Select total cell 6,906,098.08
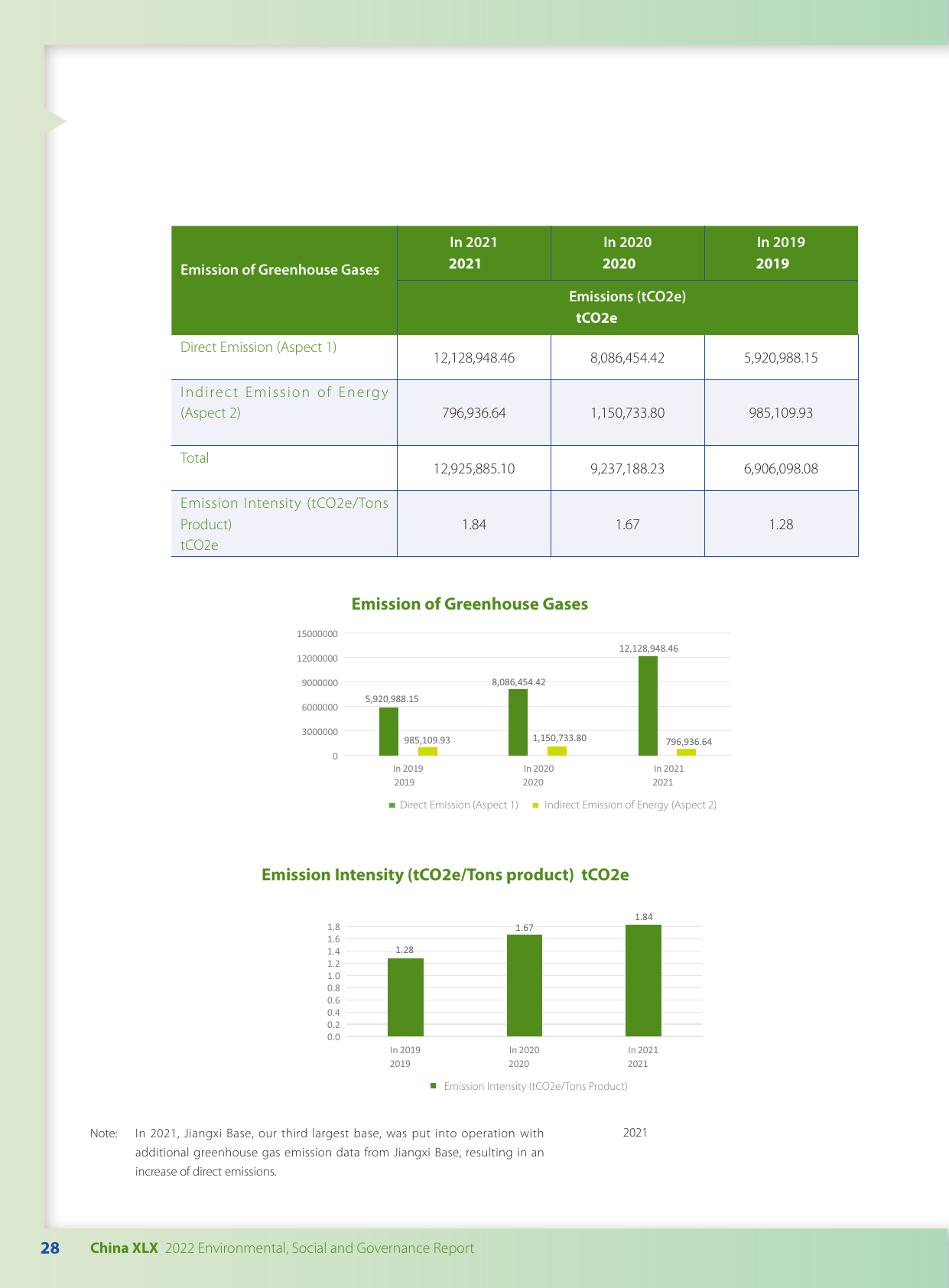Image resolution: width=949 pixels, height=1288 pixels. 781,469
